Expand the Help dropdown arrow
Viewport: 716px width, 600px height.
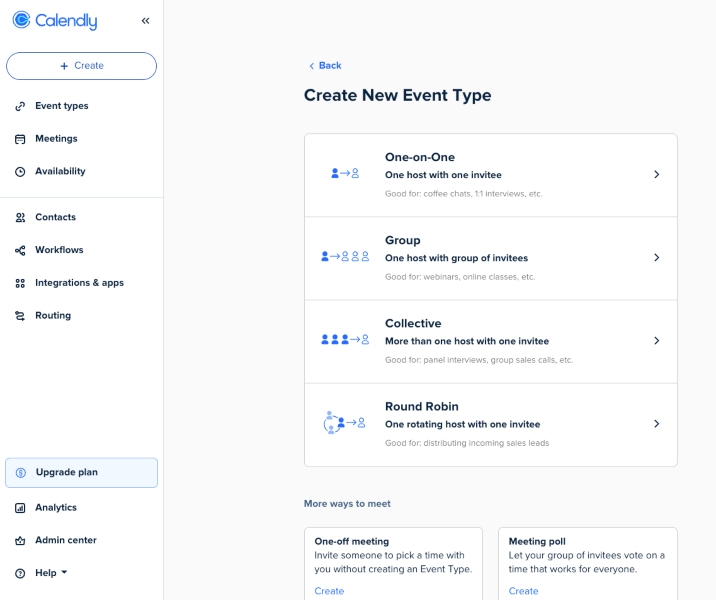[64, 572]
